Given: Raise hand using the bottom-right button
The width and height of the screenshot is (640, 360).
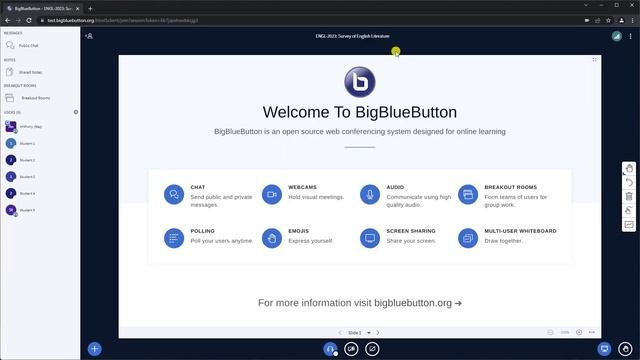Looking at the screenshot, I should 625,349.
